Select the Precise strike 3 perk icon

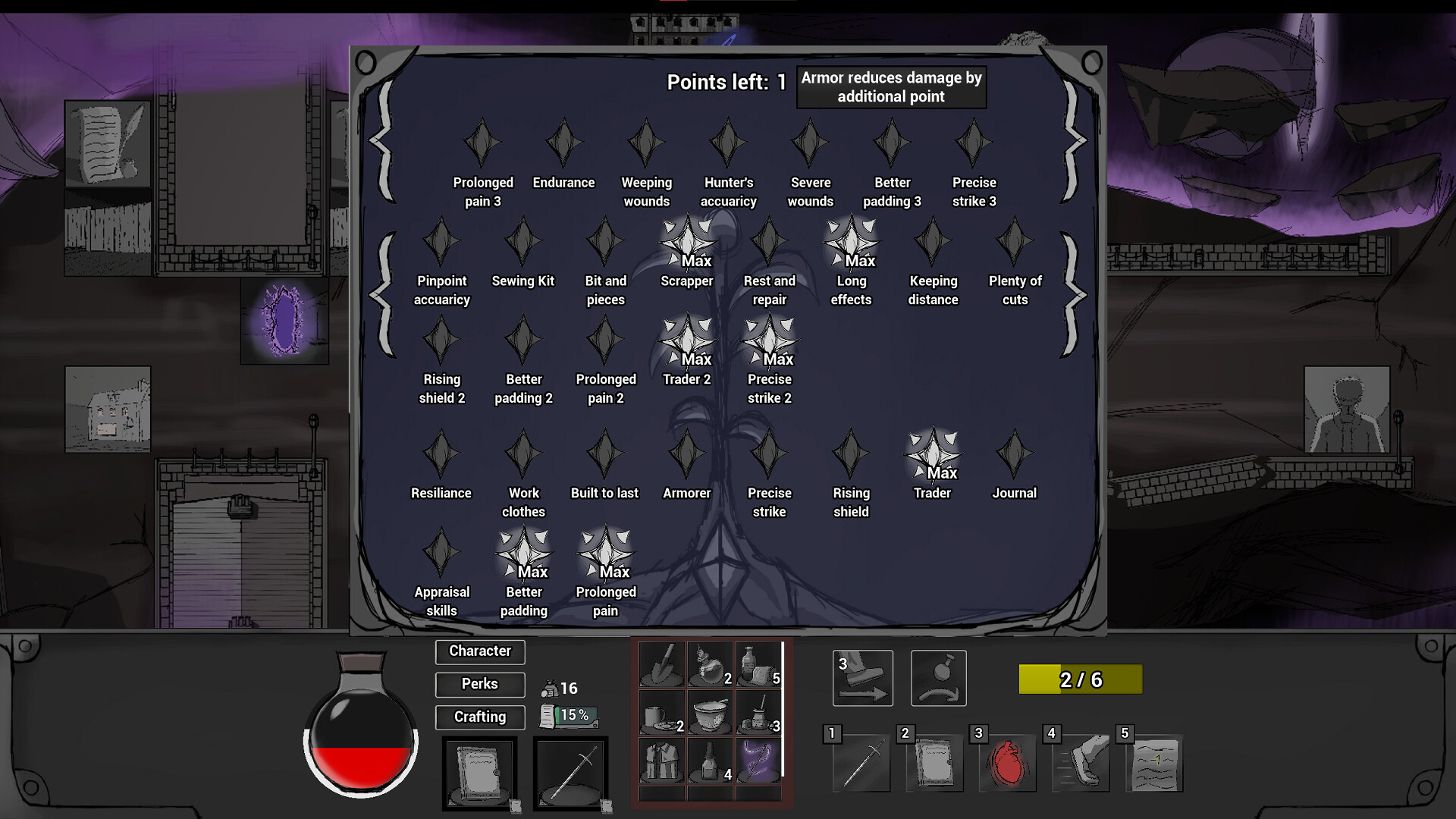point(974,143)
